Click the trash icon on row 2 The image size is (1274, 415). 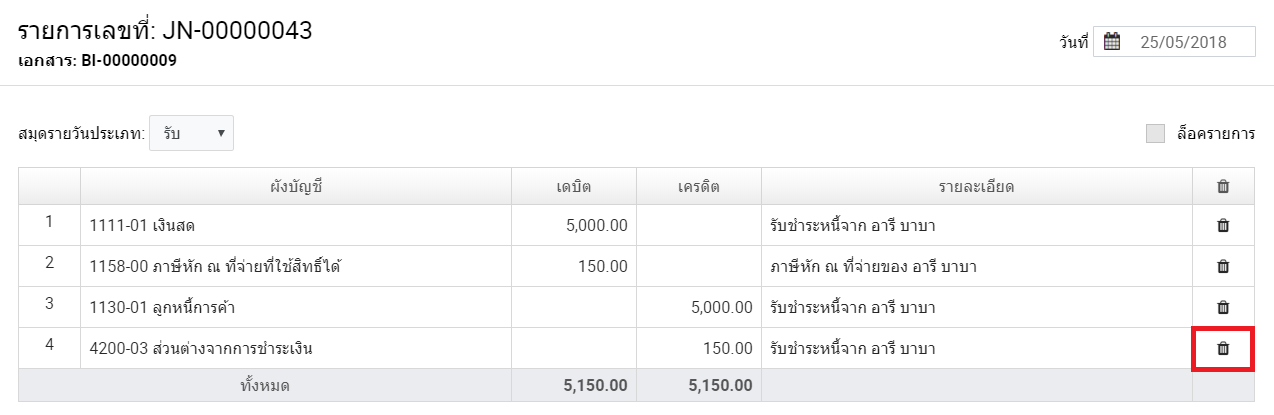(x=1222, y=267)
